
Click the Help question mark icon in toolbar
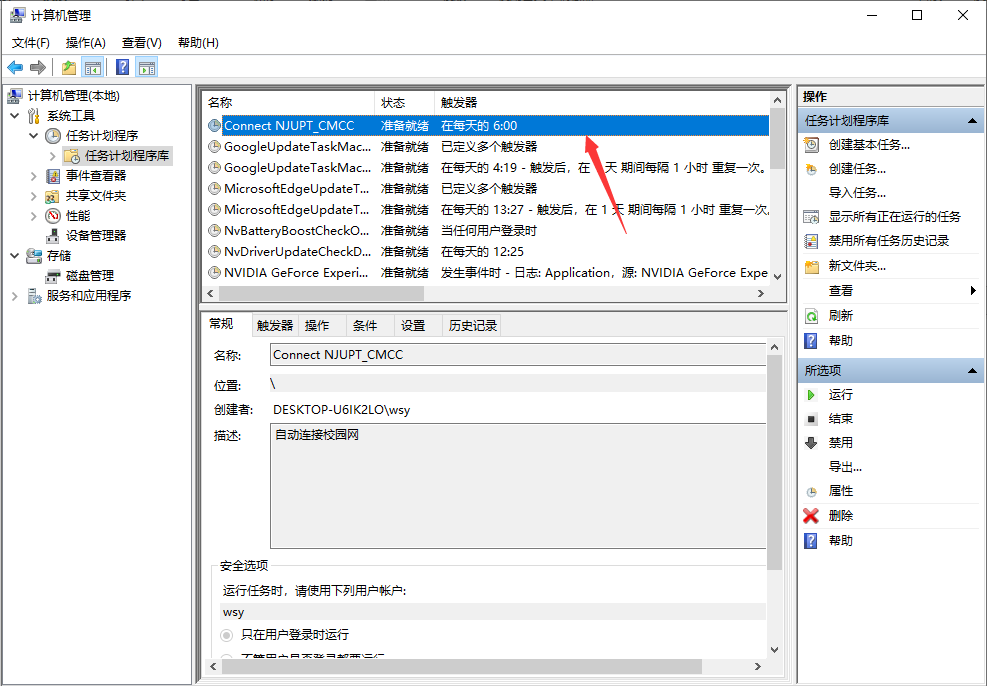point(122,68)
